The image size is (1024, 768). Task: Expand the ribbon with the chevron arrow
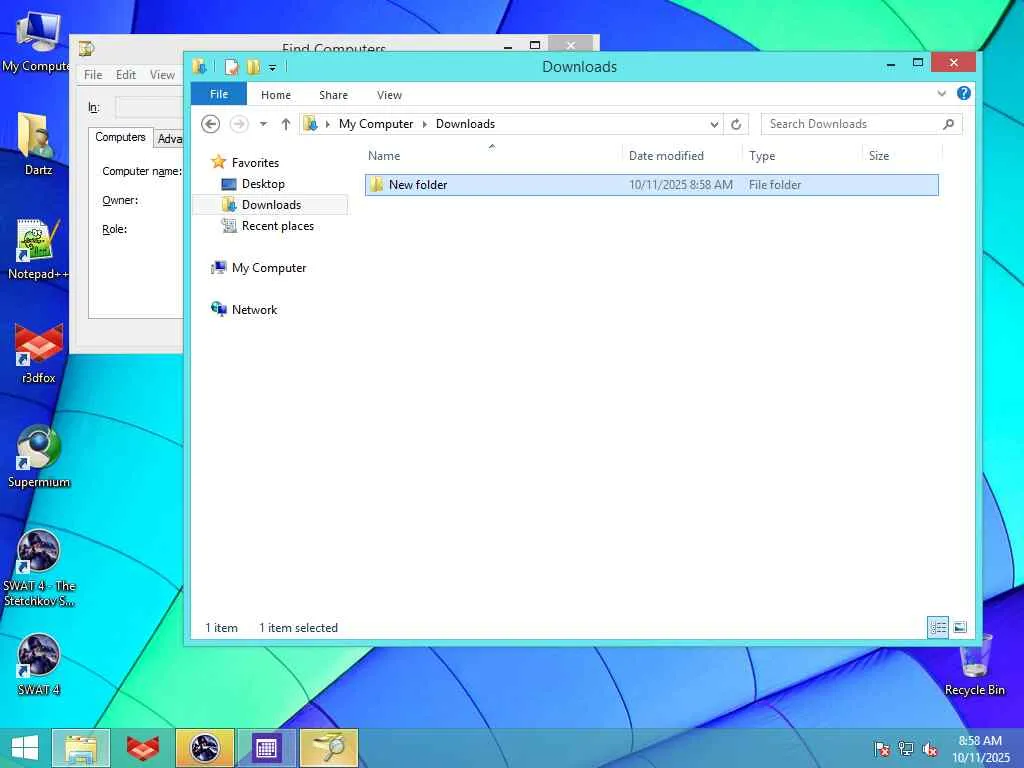point(941,93)
